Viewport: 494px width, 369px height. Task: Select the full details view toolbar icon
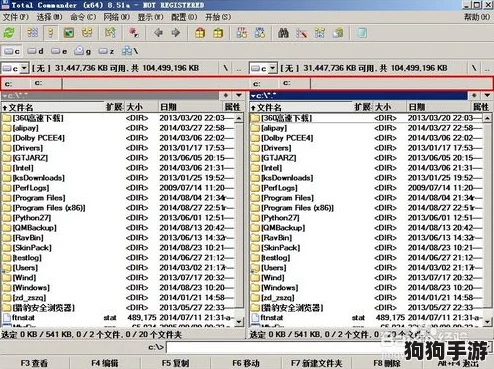click(51, 33)
